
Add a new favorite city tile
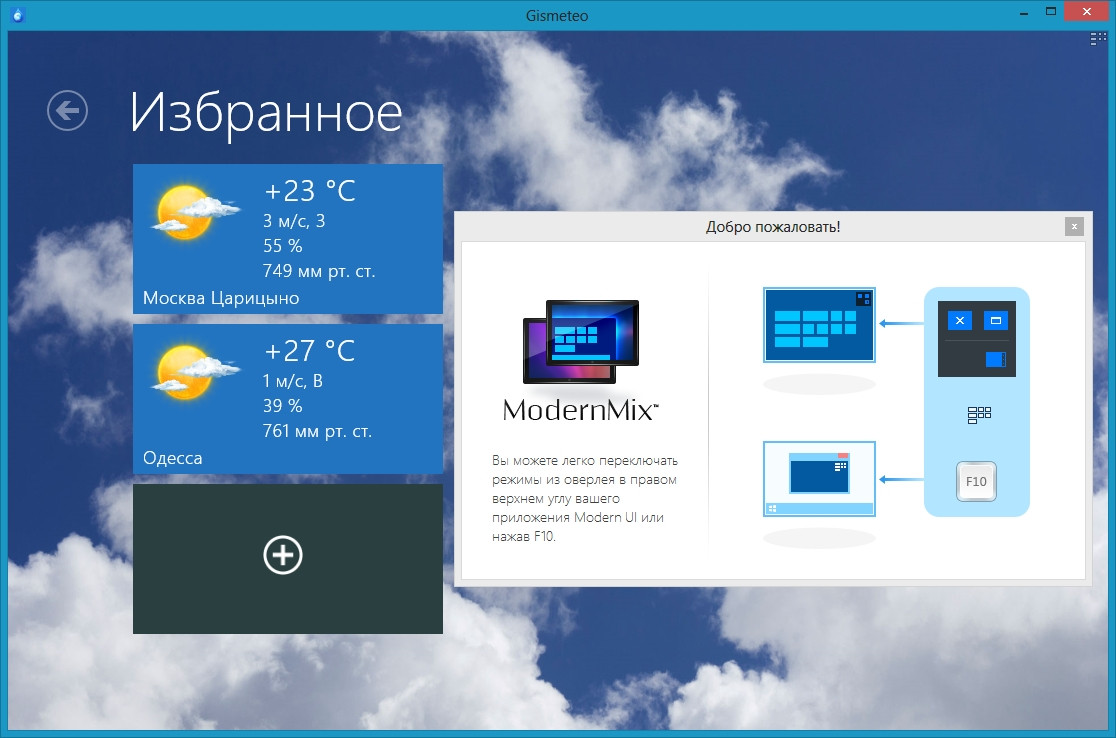[x=288, y=559]
